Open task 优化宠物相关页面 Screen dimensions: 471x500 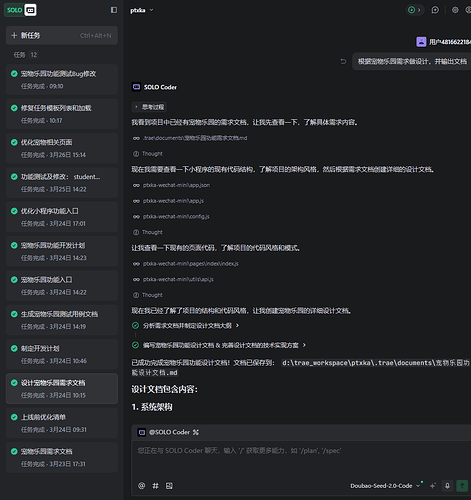coord(62,148)
